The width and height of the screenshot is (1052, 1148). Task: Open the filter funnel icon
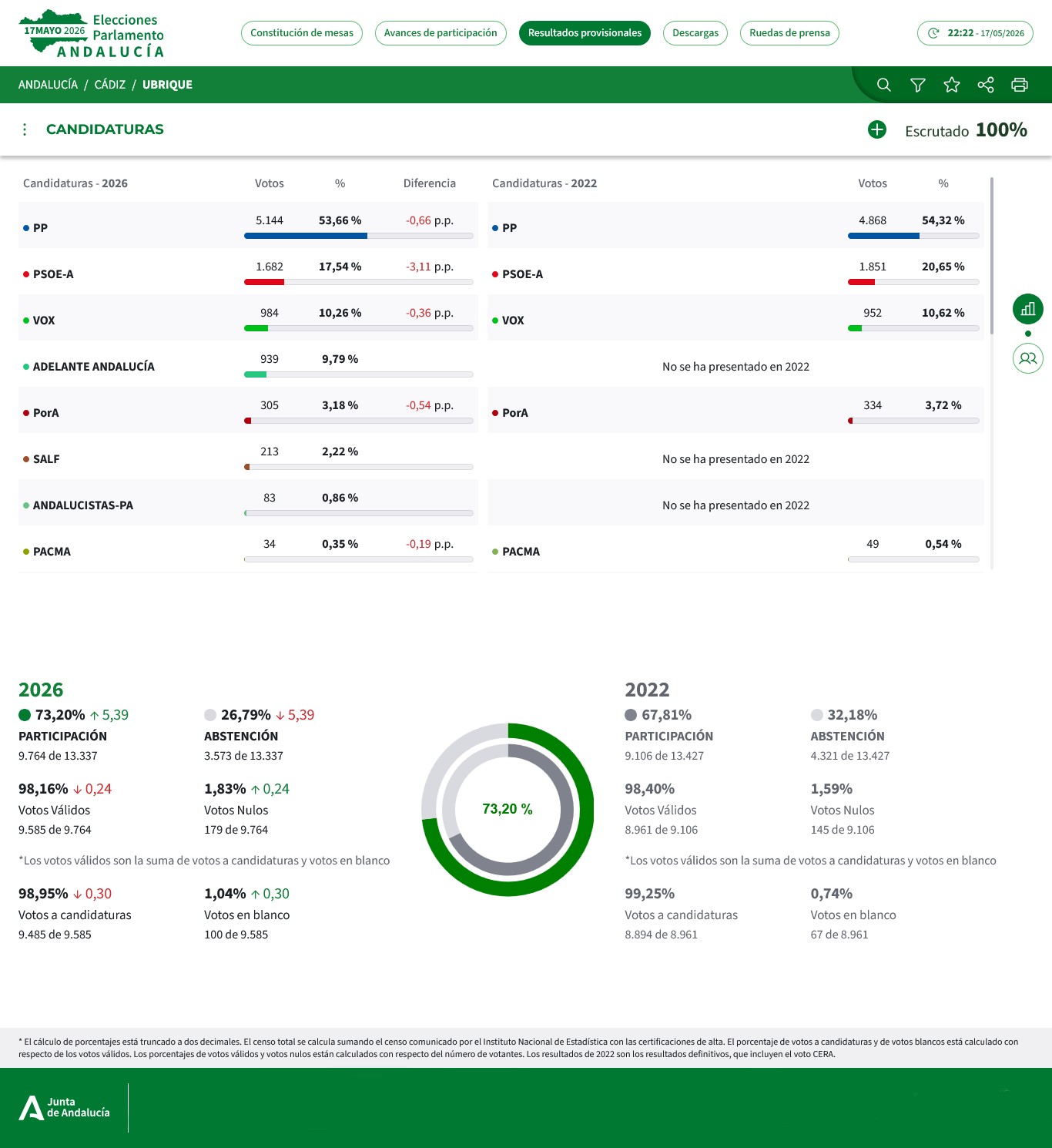[x=917, y=85]
